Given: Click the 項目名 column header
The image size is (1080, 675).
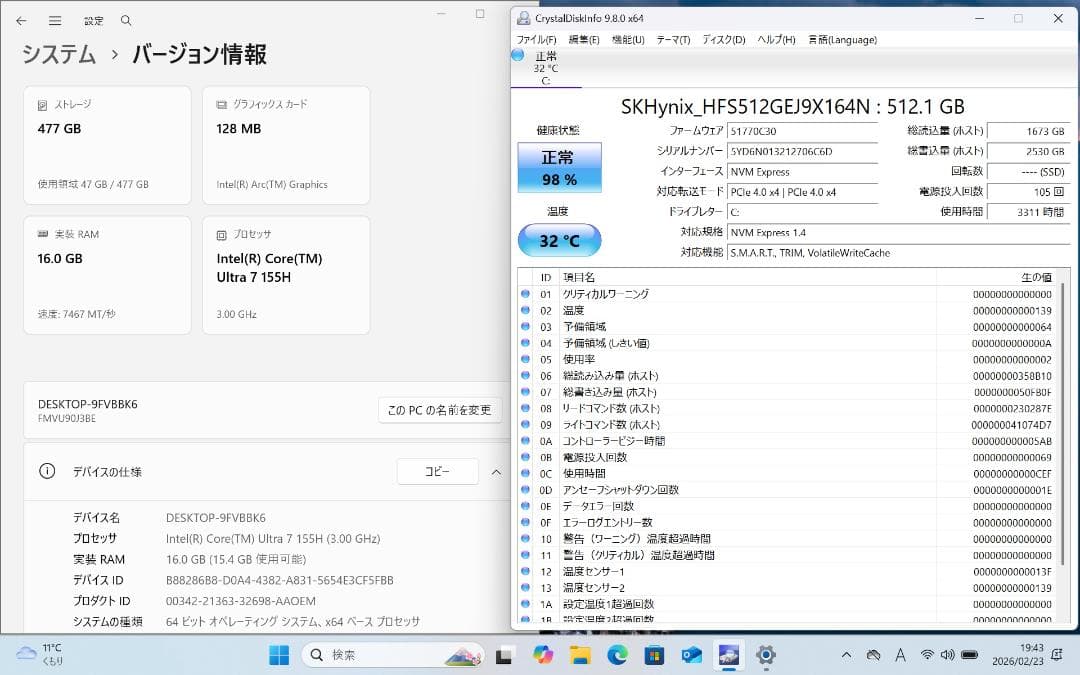Looking at the screenshot, I should click(x=747, y=277).
